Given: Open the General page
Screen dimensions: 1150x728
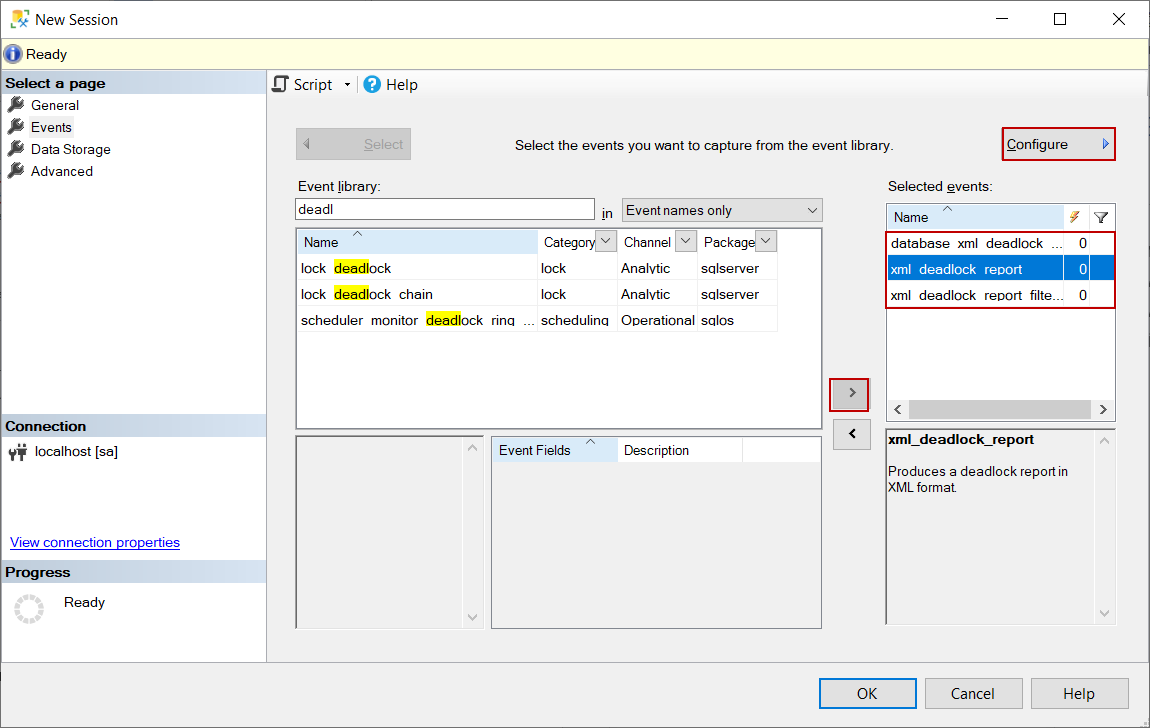Looking at the screenshot, I should coord(54,105).
